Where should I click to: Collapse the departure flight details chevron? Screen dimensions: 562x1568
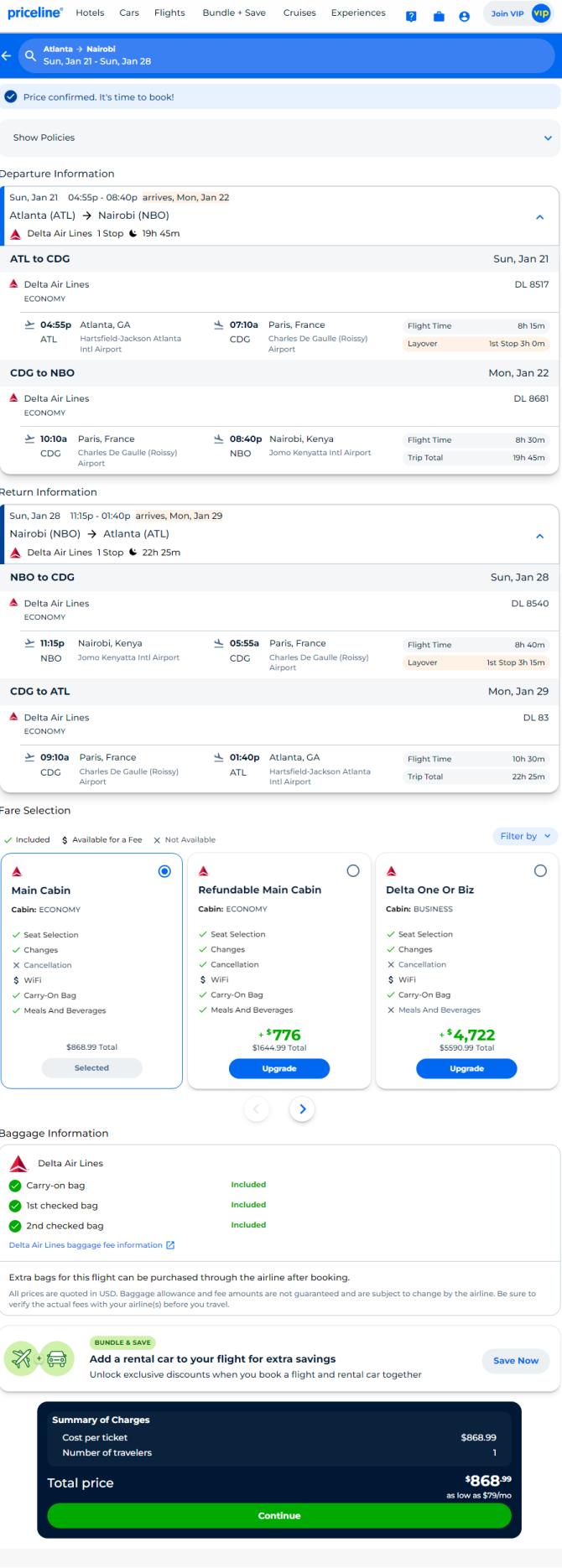coord(540,216)
